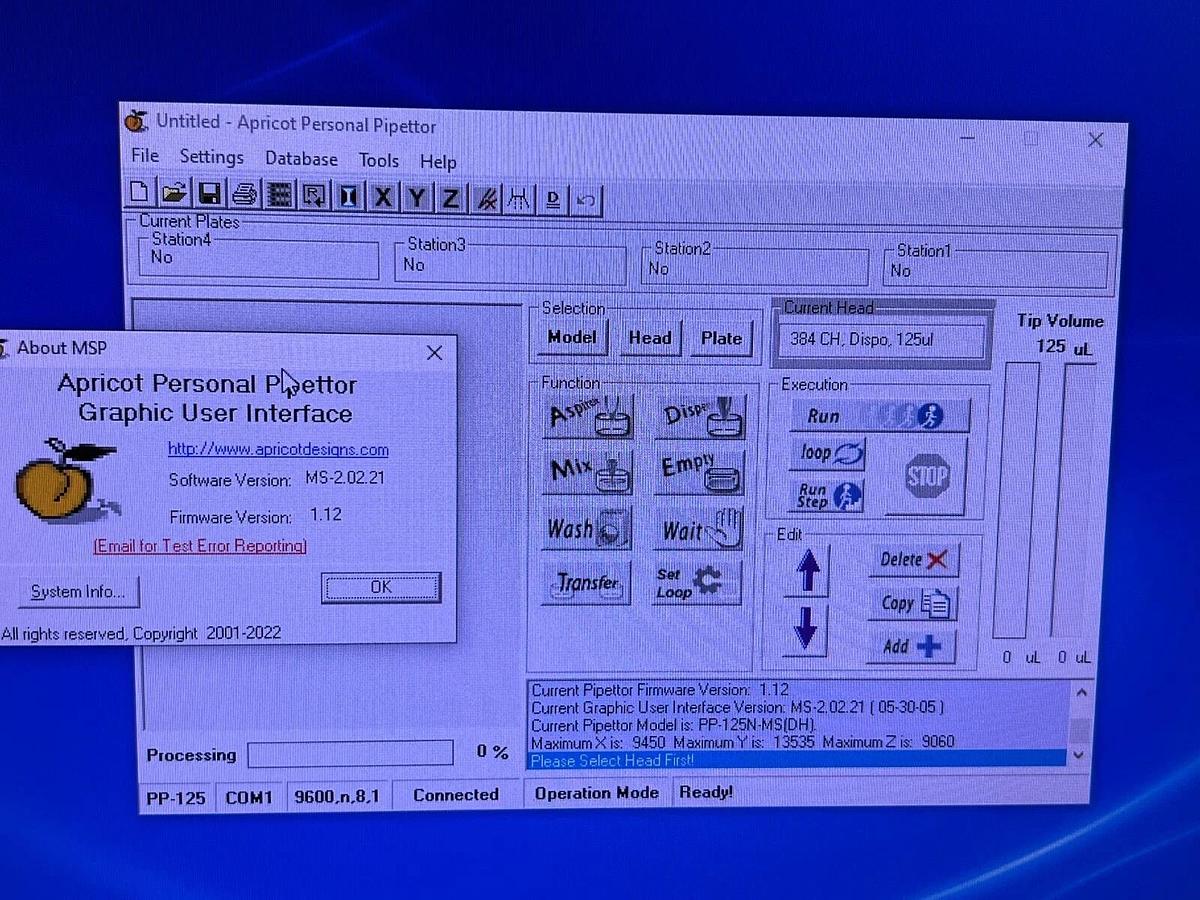Open the File menu
This screenshot has height=900, width=1200.
coord(145,156)
